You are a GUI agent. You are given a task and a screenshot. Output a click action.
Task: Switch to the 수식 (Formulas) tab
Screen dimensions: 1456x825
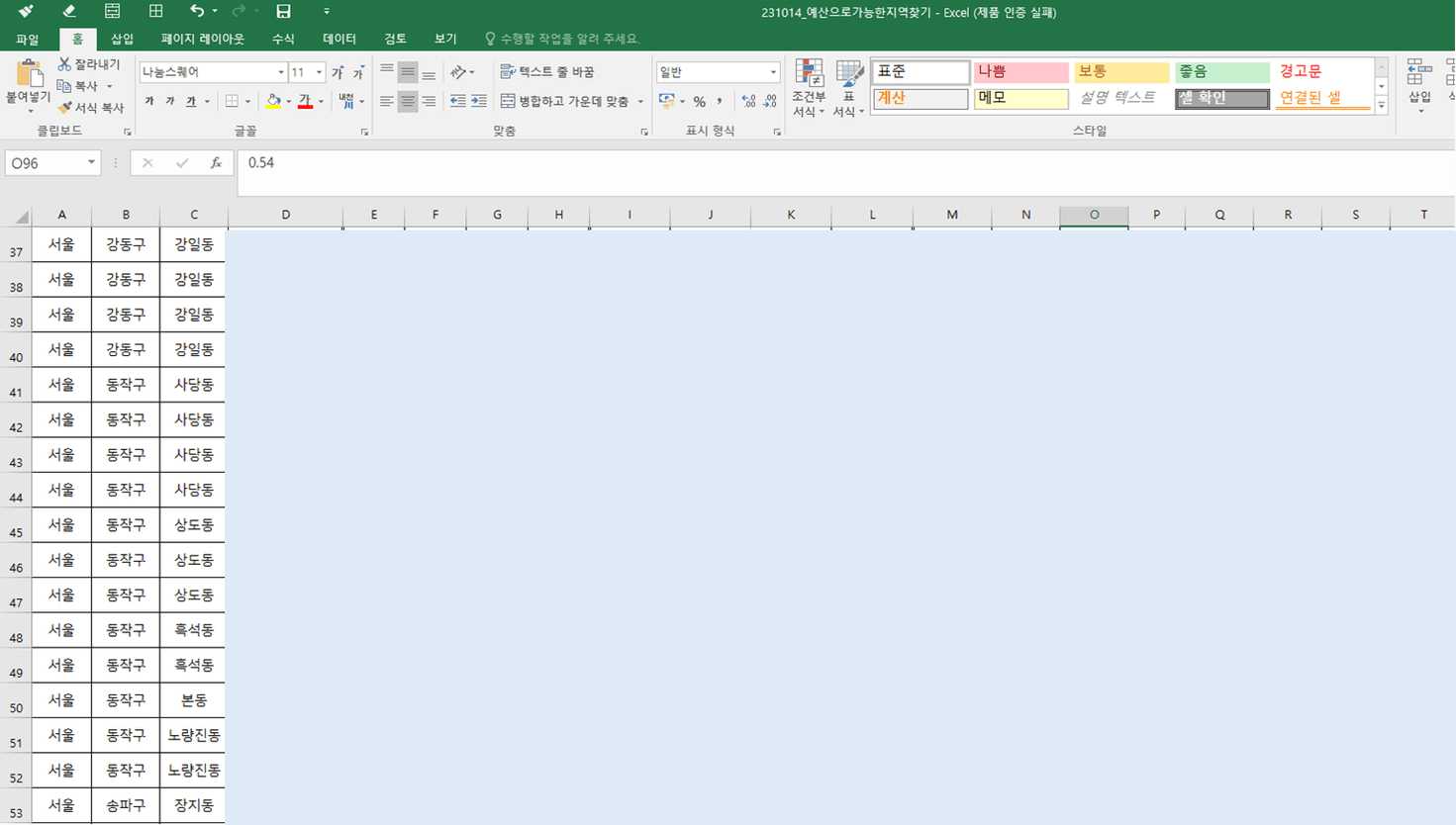(283, 39)
